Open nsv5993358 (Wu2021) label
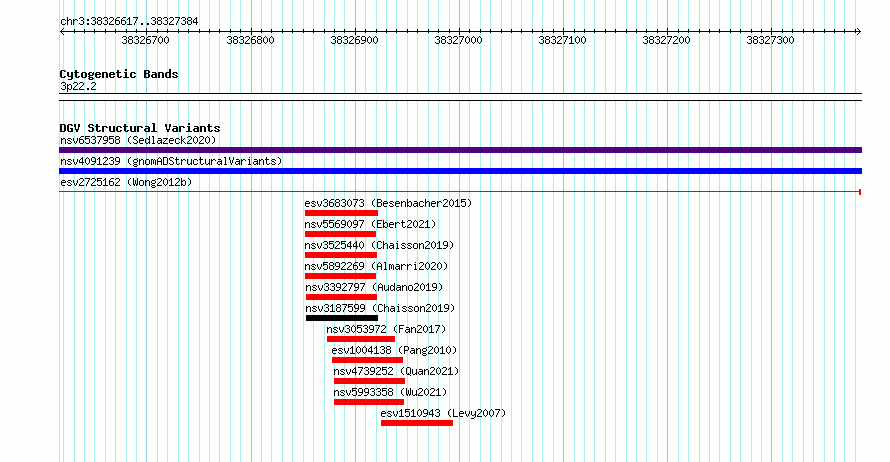Viewport: 890px width, 462px height. tap(391, 392)
